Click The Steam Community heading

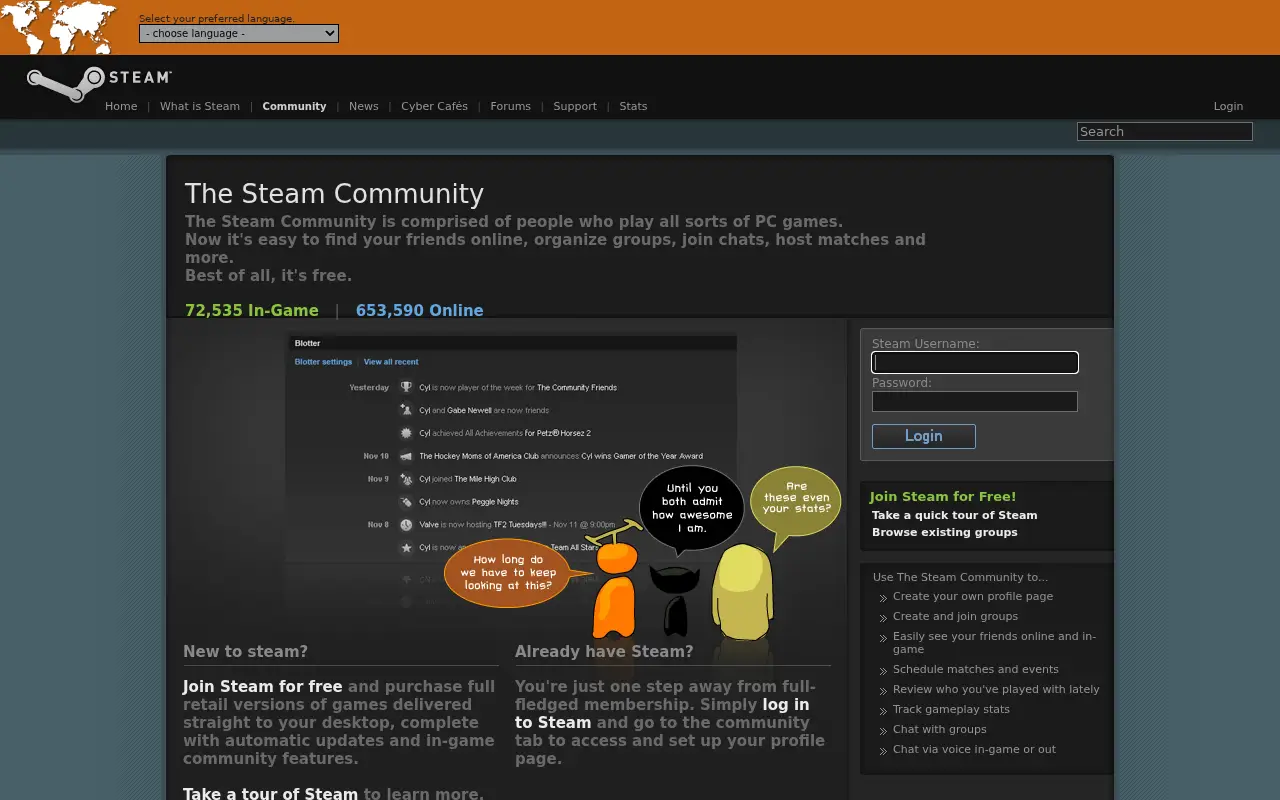pyautogui.click(x=334, y=194)
